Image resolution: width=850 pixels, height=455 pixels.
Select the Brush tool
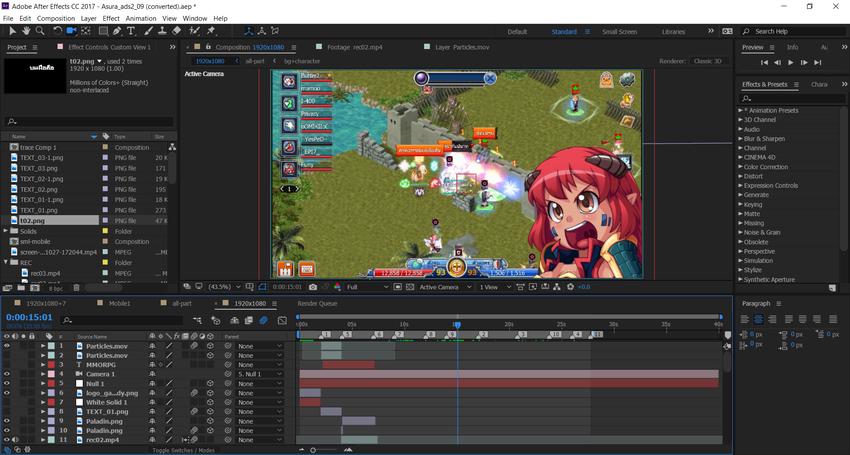pos(149,31)
